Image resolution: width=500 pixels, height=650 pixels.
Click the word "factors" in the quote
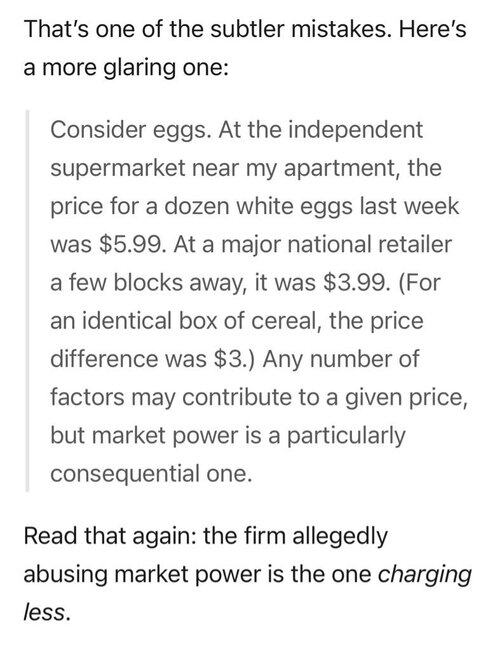click(x=87, y=397)
